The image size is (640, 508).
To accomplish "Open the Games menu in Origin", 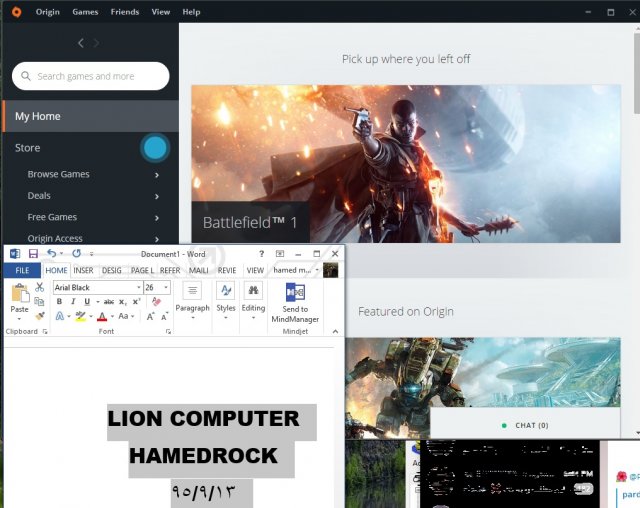I will pyautogui.click(x=85, y=12).
